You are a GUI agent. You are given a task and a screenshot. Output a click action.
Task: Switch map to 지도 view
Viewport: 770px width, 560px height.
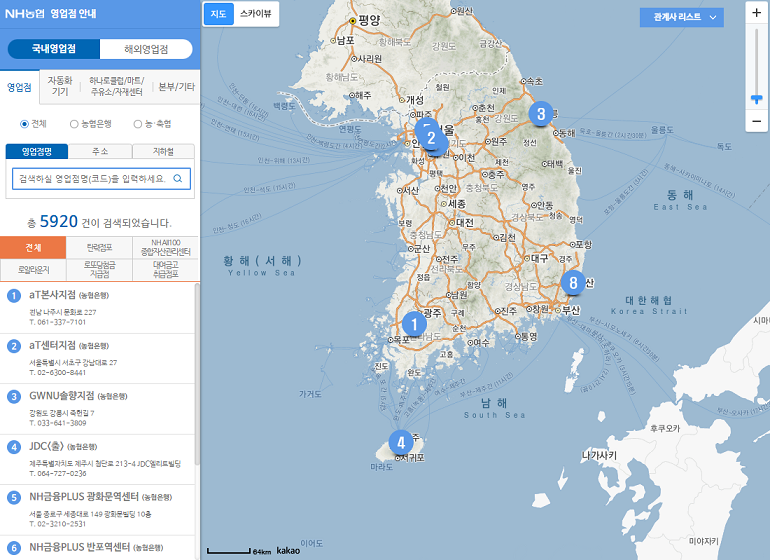pyautogui.click(x=219, y=14)
